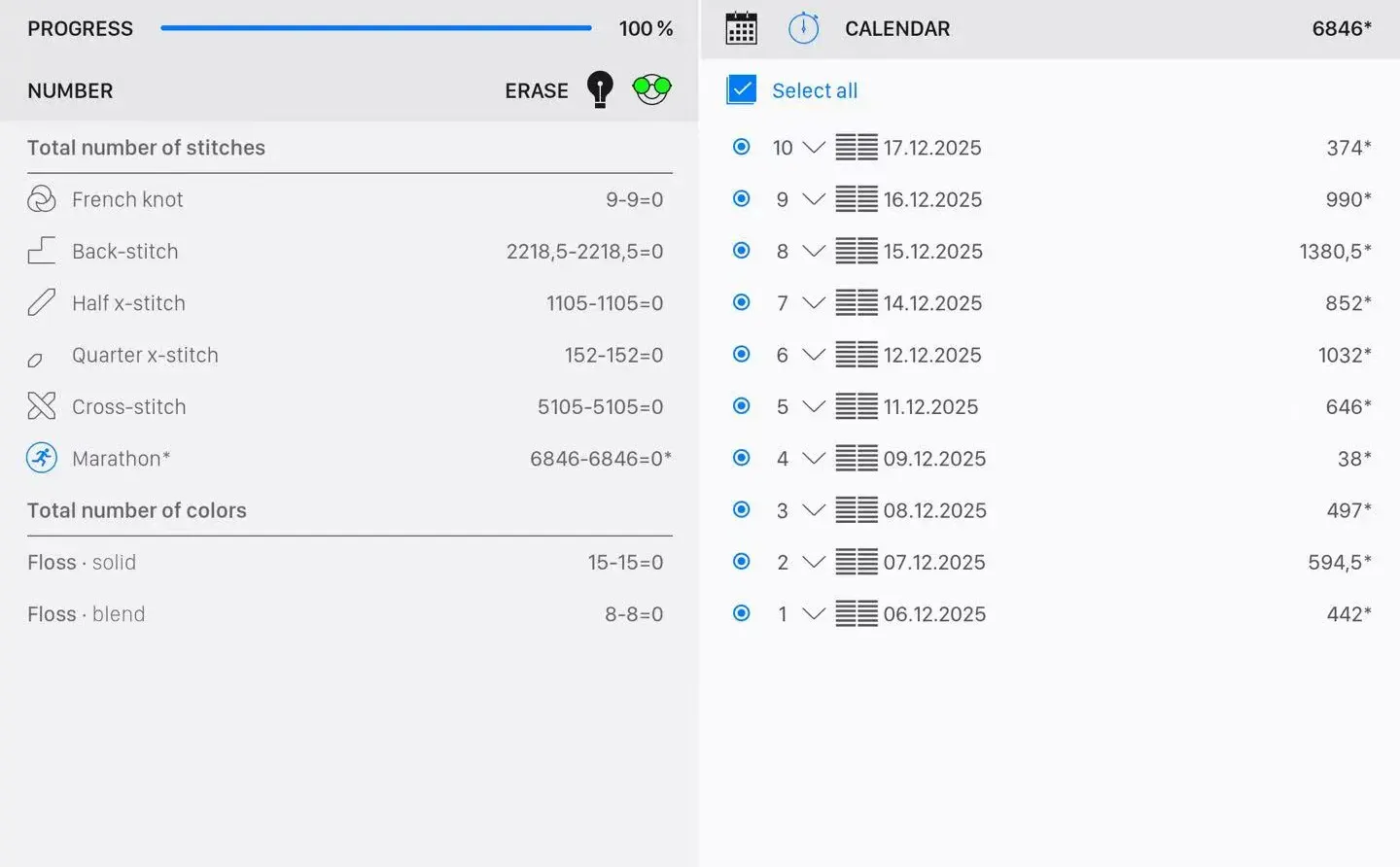
Task: Toggle radio button for session 6
Action: click(x=741, y=354)
